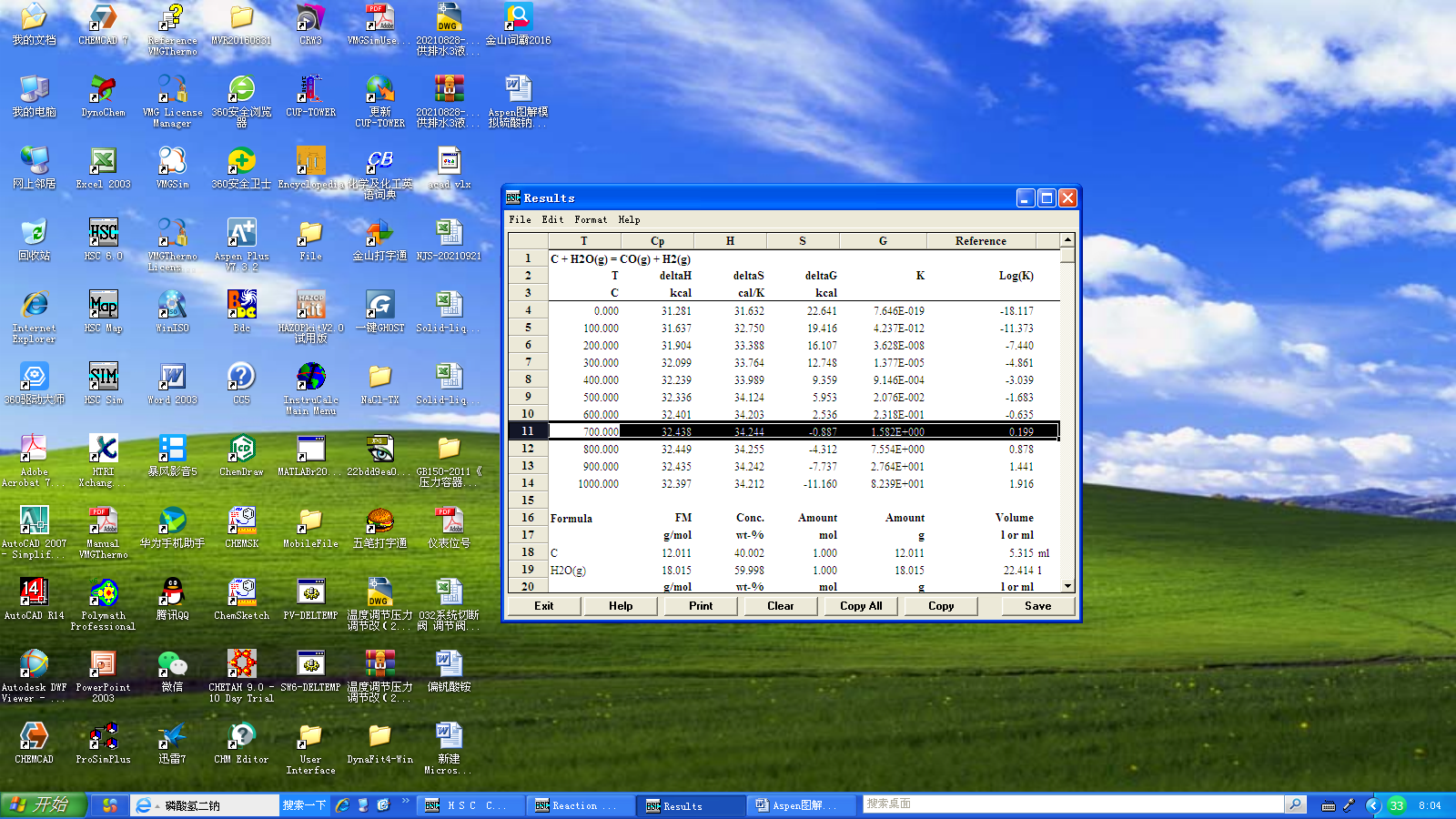Select the Cp column header
Image resolution: width=1456 pixels, height=819 pixels.
(657, 241)
